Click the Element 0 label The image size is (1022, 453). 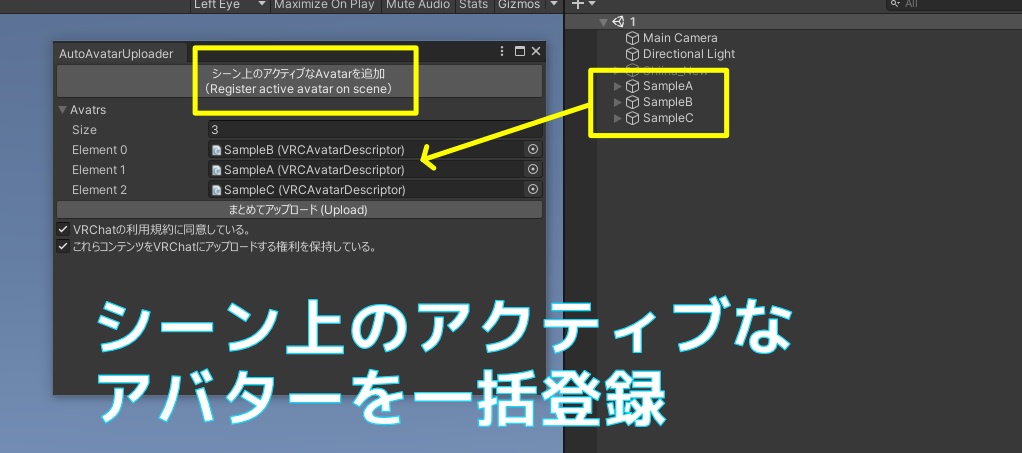coord(99,150)
